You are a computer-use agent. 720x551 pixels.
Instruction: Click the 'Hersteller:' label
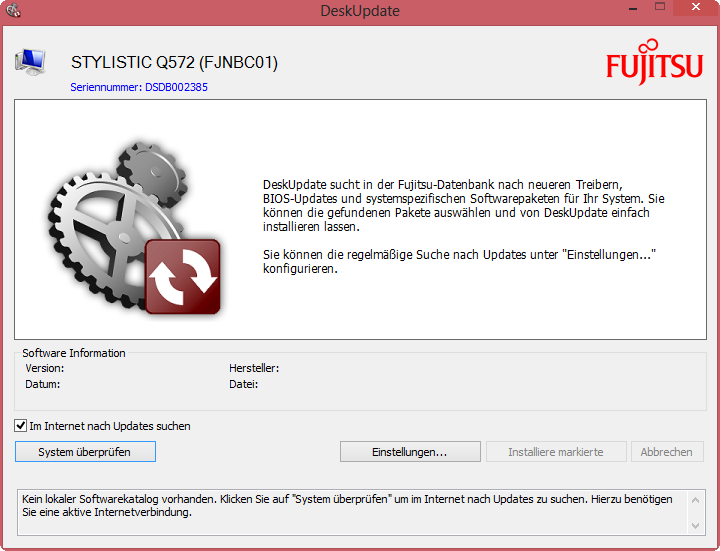[254, 368]
